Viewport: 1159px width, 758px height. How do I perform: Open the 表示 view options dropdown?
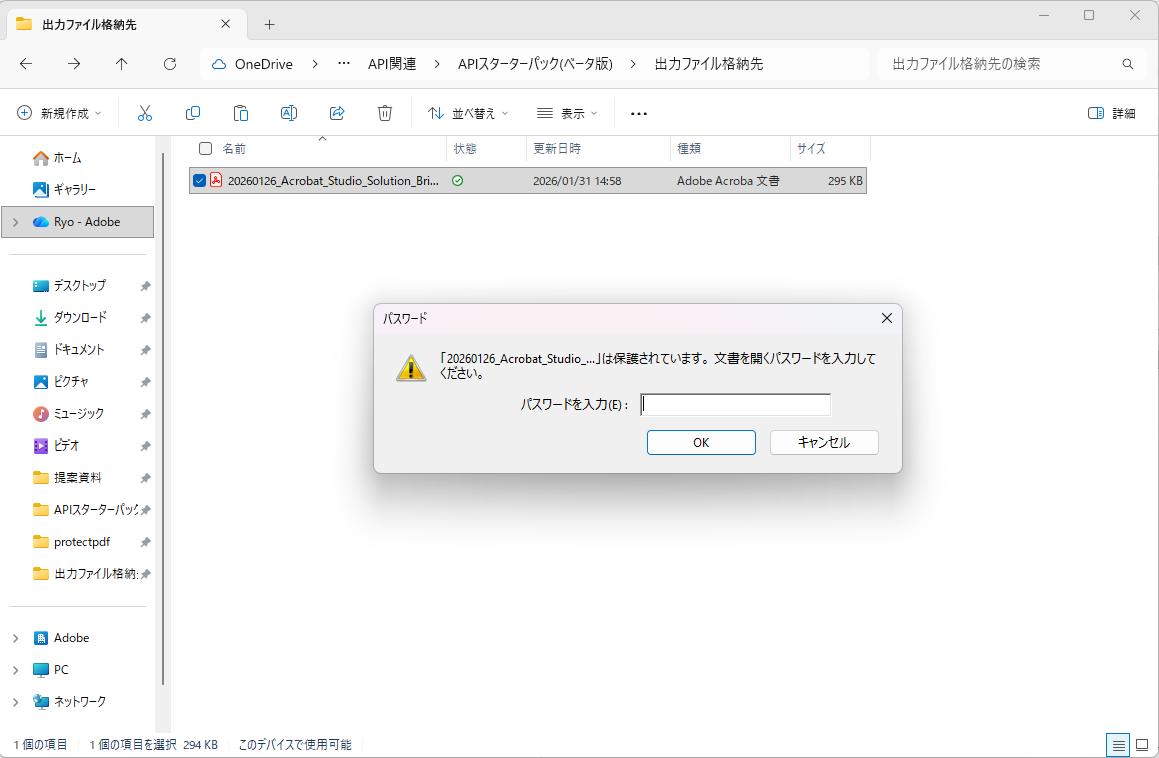566,113
